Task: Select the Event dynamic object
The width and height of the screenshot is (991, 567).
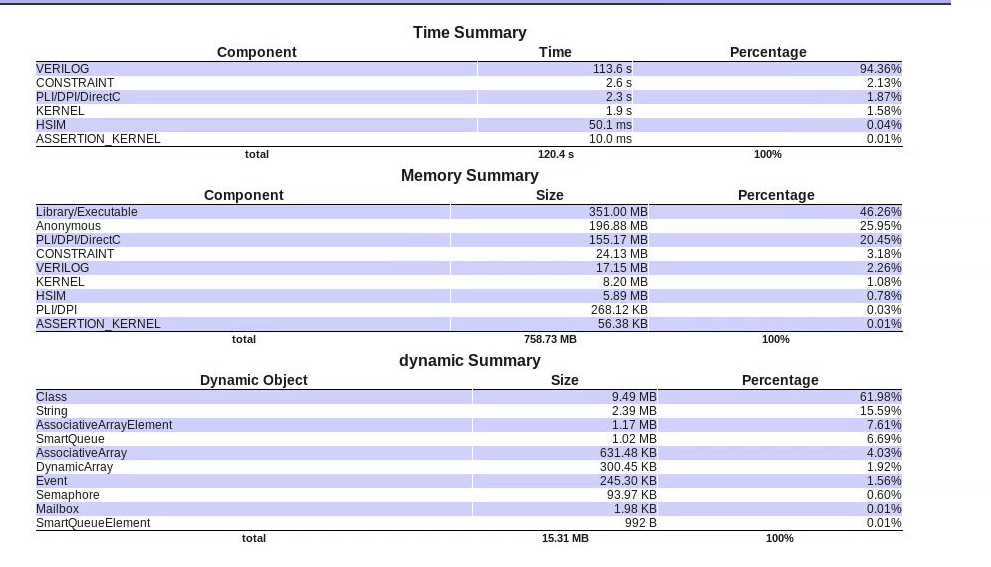Action: click(51, 480)
